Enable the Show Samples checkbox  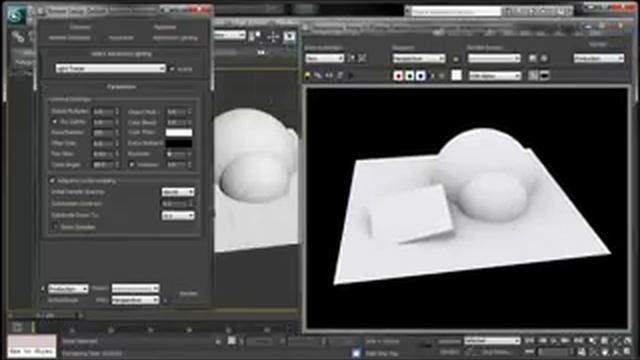(55, 227)
